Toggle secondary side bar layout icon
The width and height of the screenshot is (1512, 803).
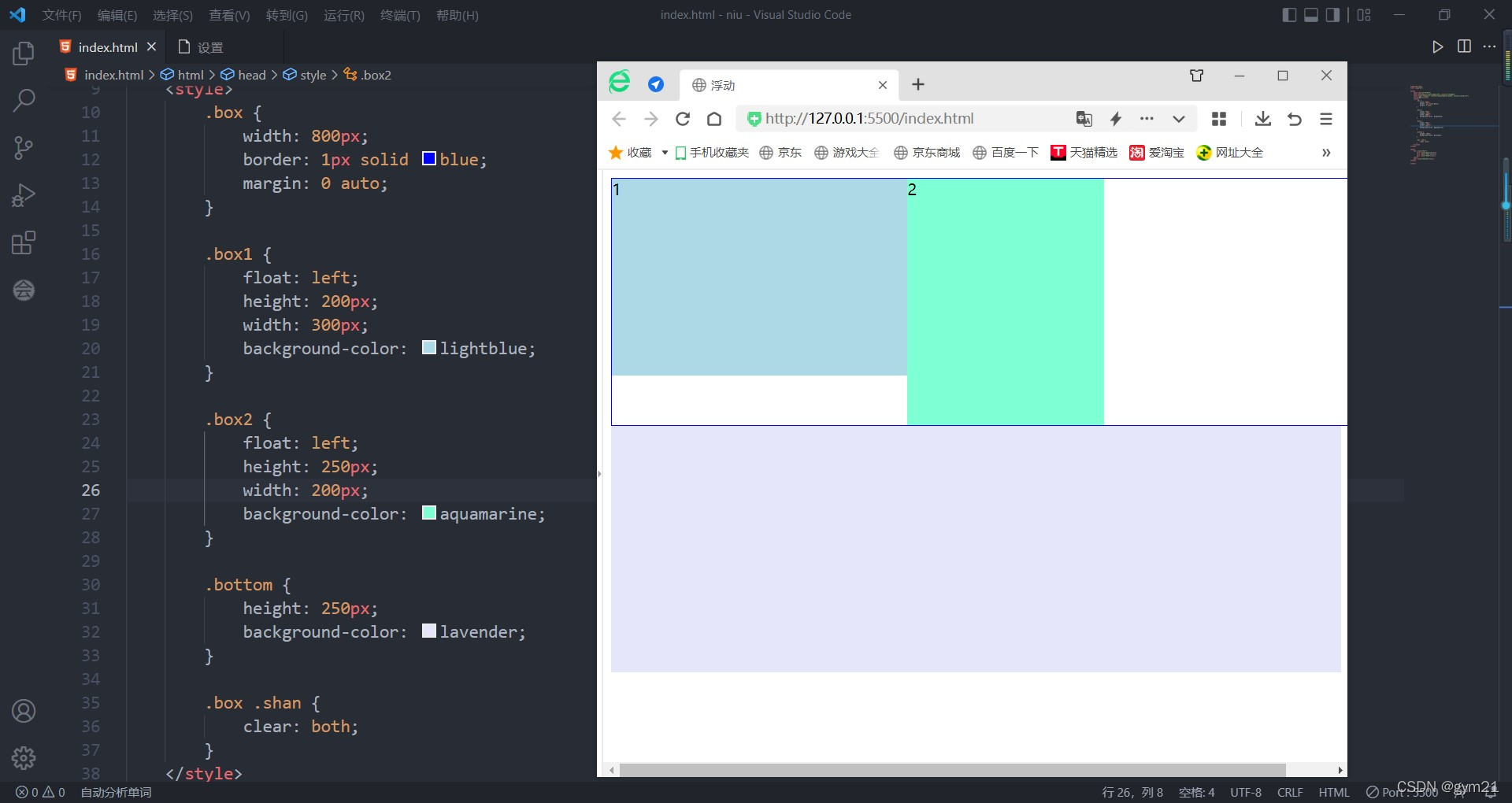[x=1332, y=15]
